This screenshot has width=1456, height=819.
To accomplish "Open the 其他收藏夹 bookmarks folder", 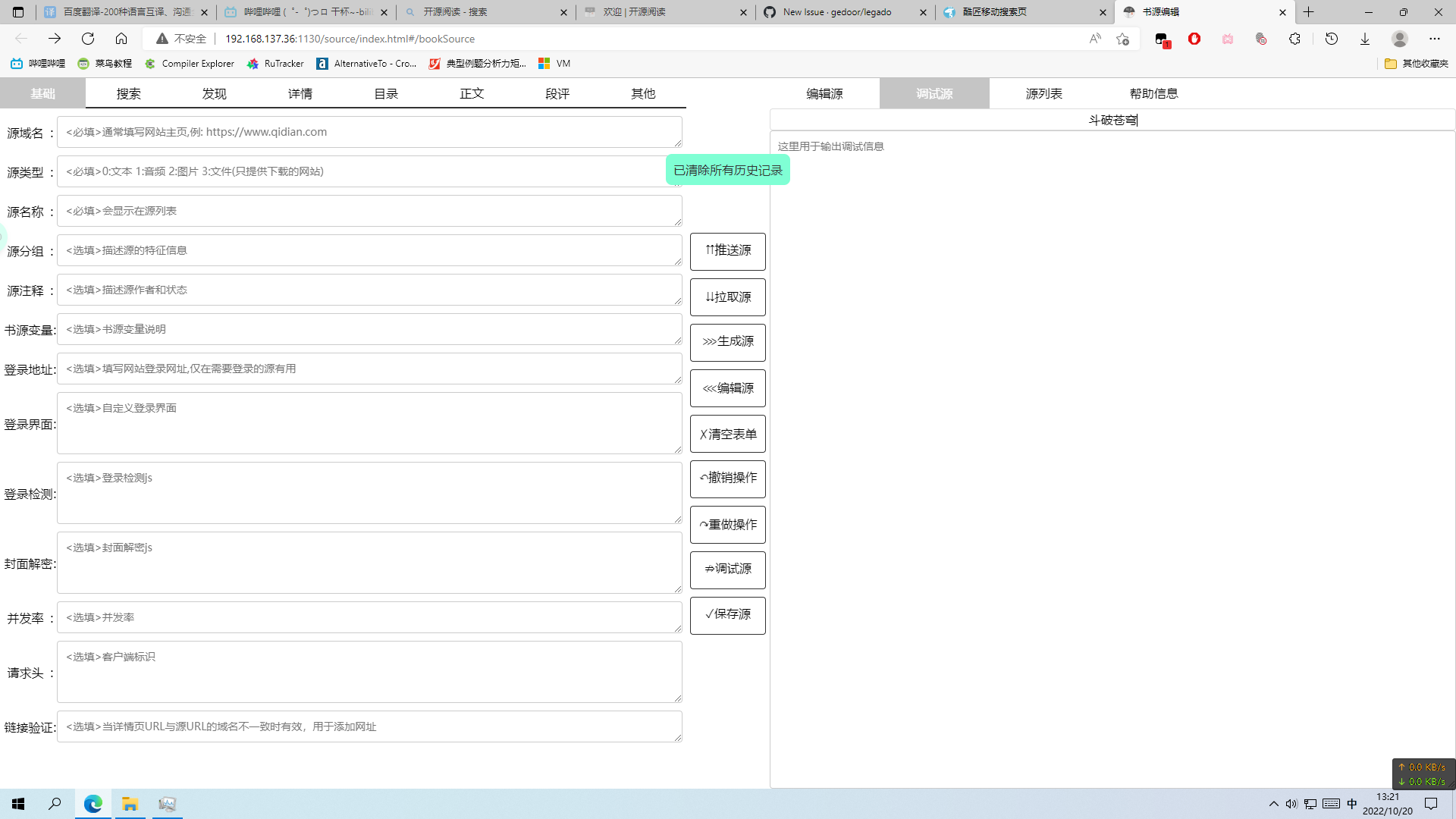I will pos(1417,64).
